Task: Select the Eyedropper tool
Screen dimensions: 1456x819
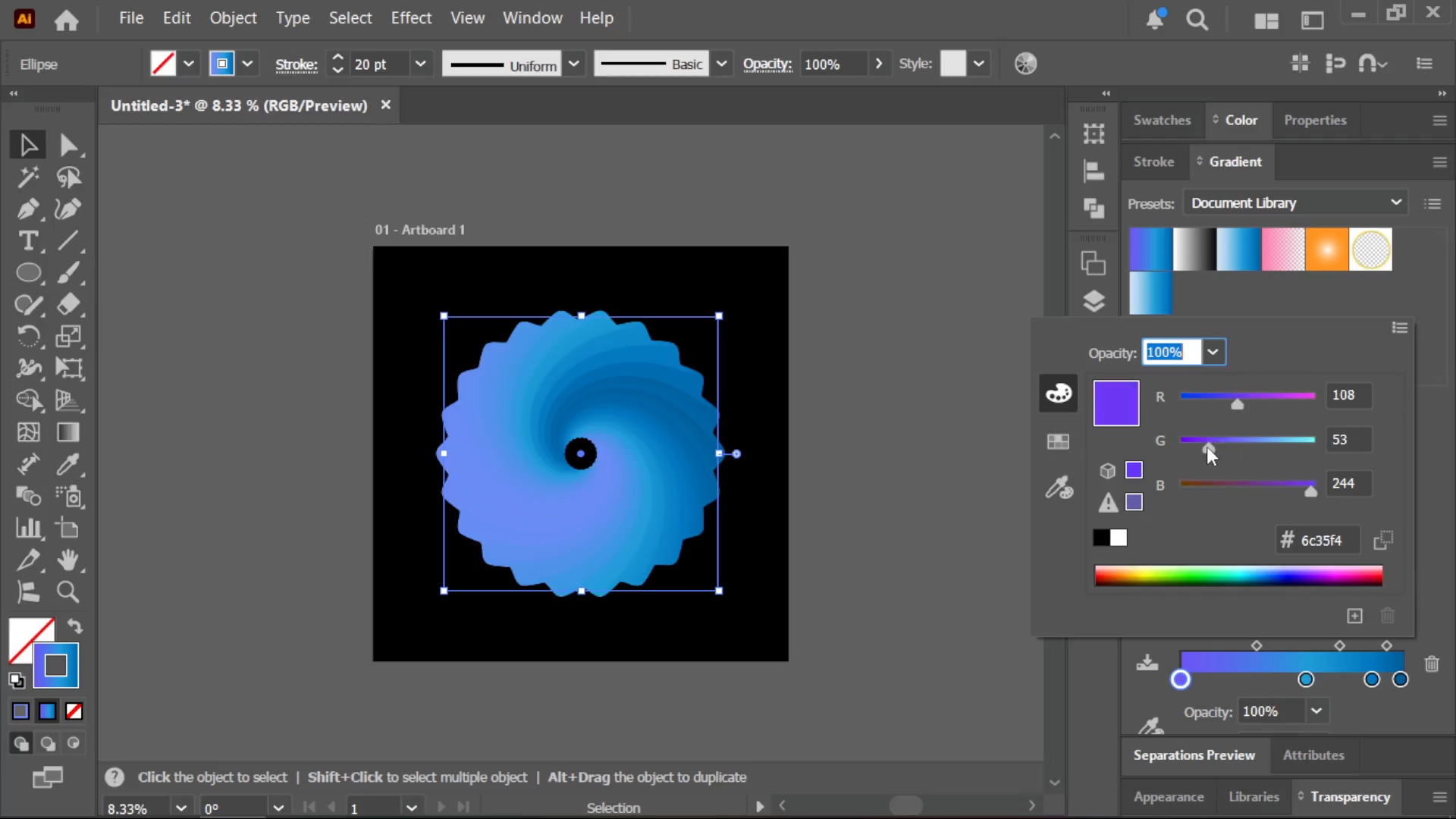Action: click(x=68, y=464)
